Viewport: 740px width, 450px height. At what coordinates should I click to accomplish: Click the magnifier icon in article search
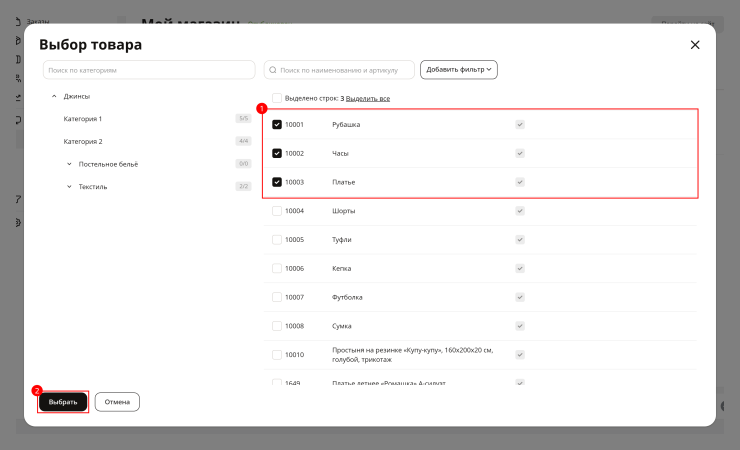click(x=273, y=70)
